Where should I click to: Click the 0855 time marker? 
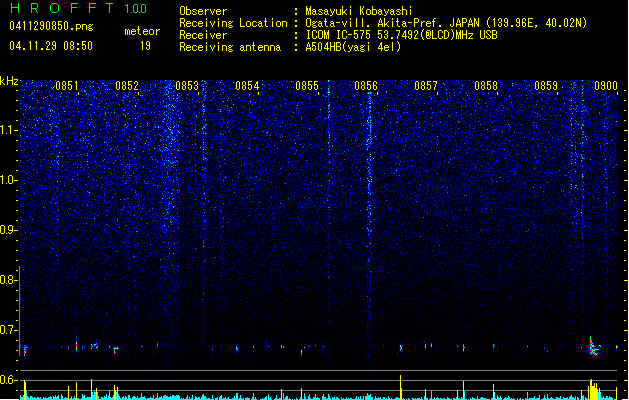[x=307, y=86]
